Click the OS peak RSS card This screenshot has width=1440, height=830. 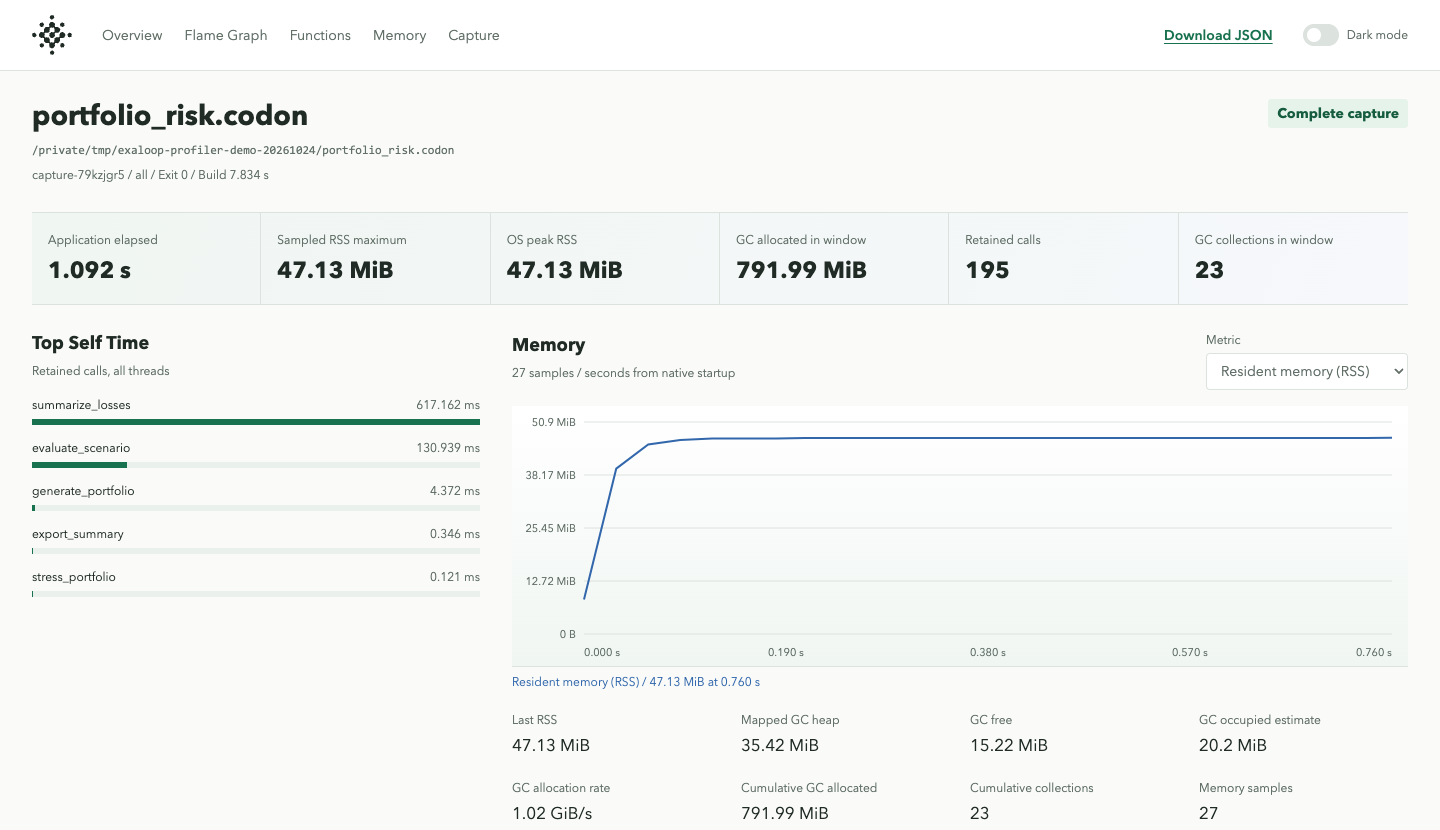604,258
